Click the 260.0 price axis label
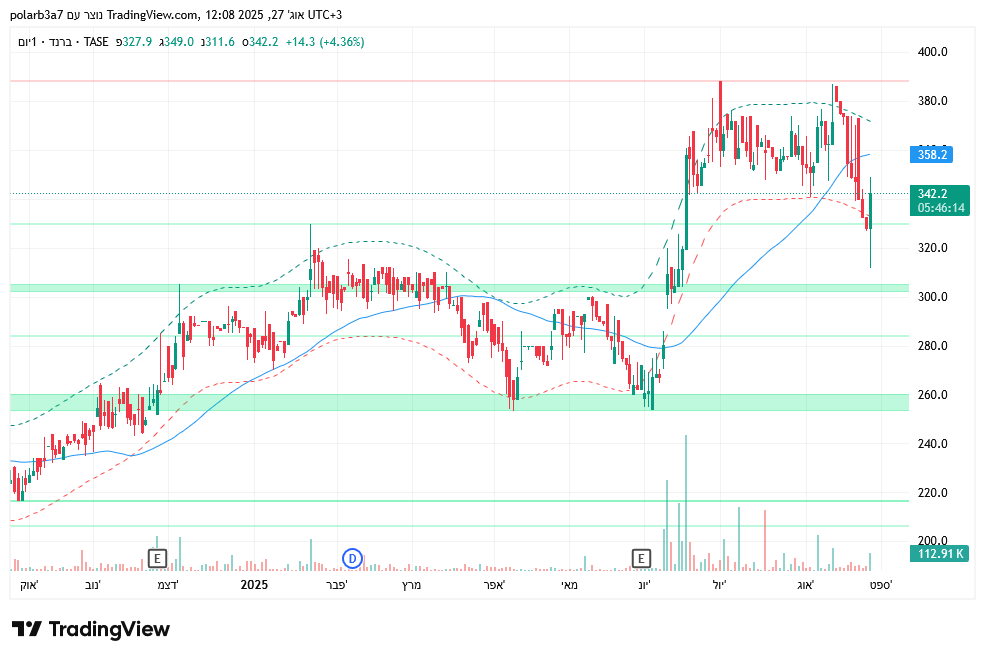 tap(932, 395)
